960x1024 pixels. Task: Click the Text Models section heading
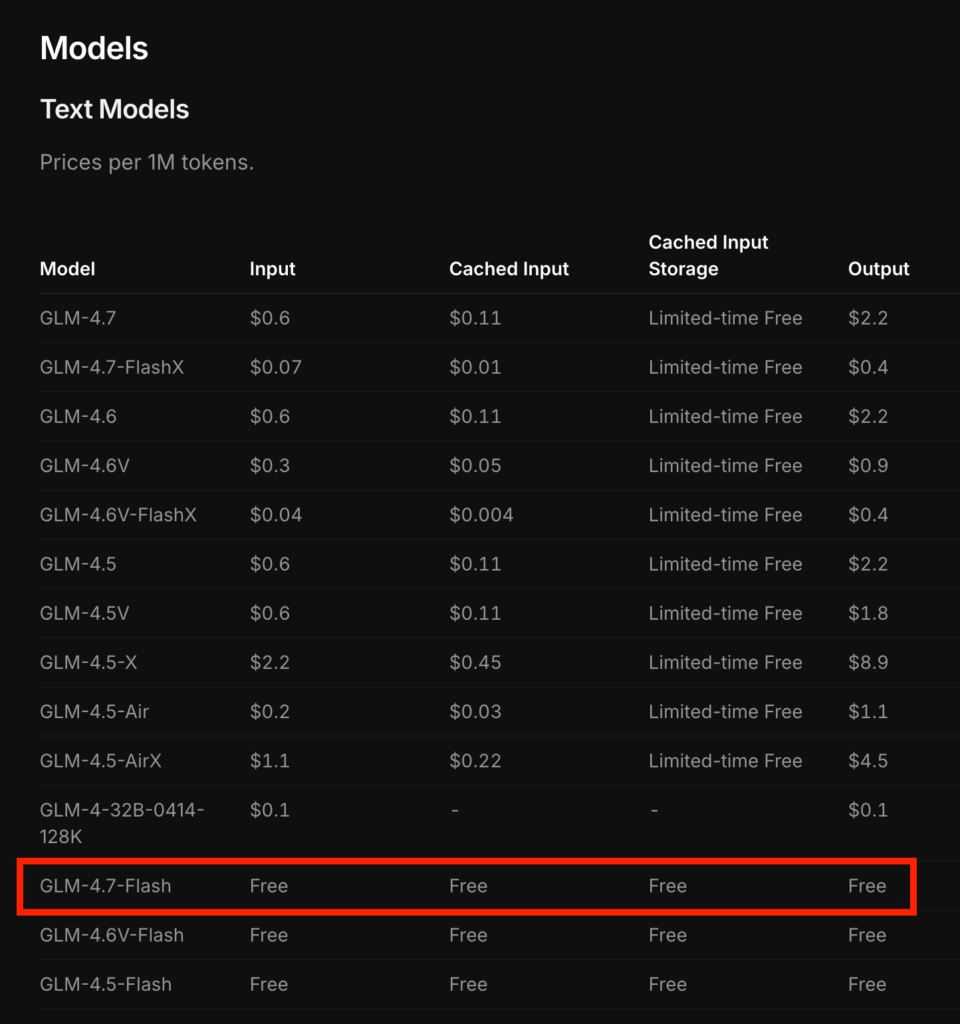115,109
